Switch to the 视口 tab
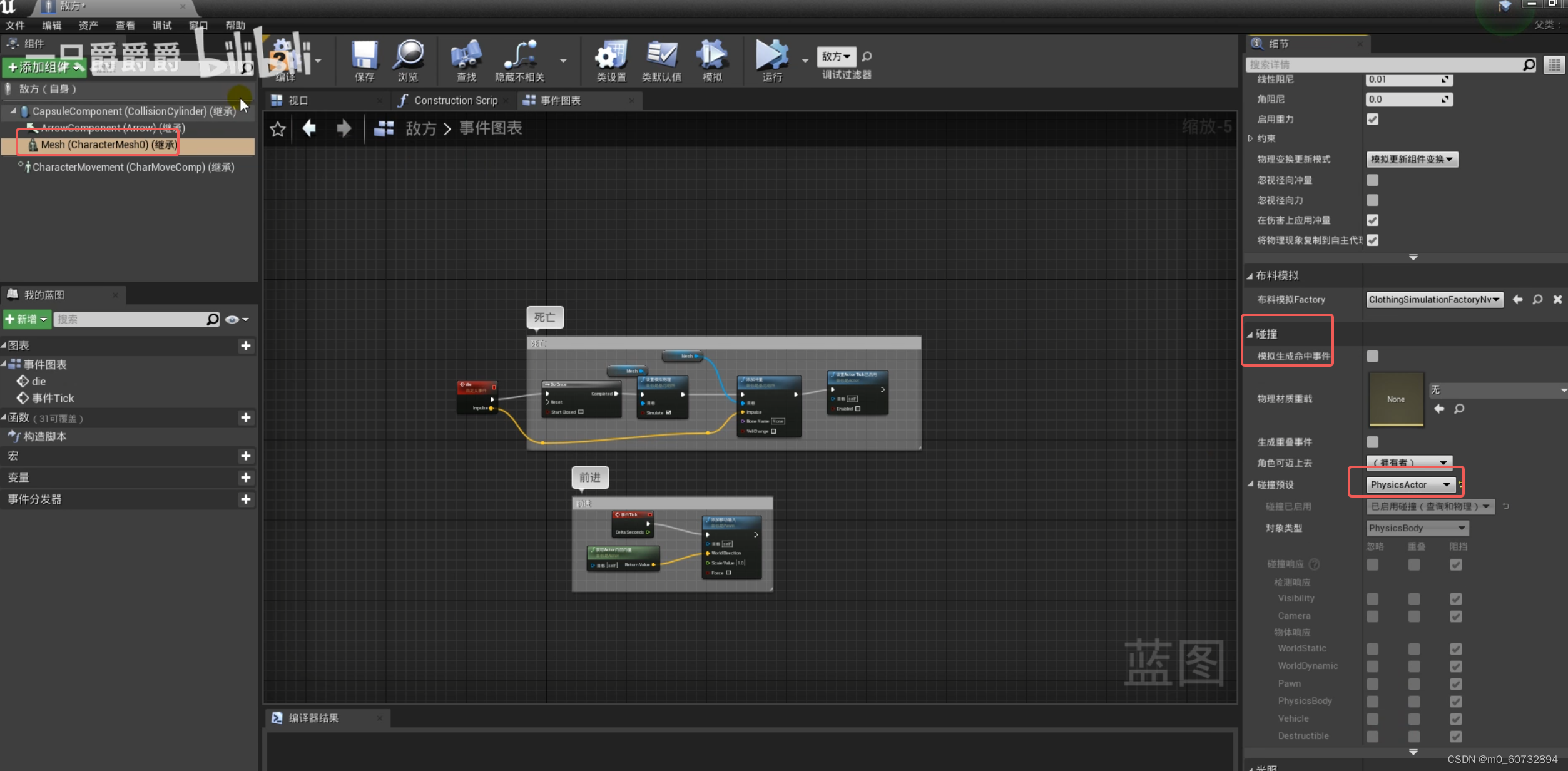Image resolution: width=1568 pixels, height=771 pixels. (x=298, y=101)
